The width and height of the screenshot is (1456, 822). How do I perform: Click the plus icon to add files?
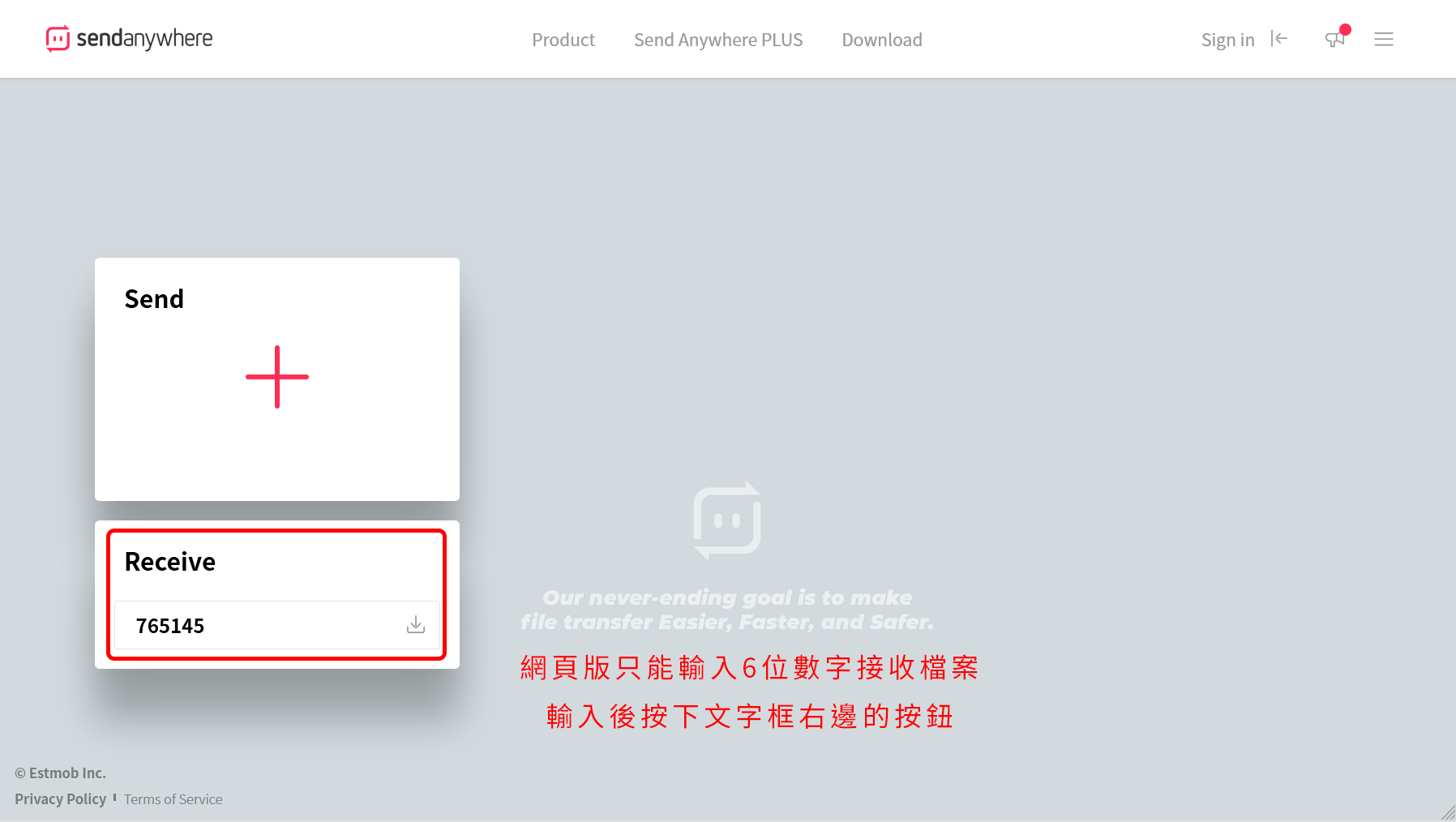(x=276, y=376)
